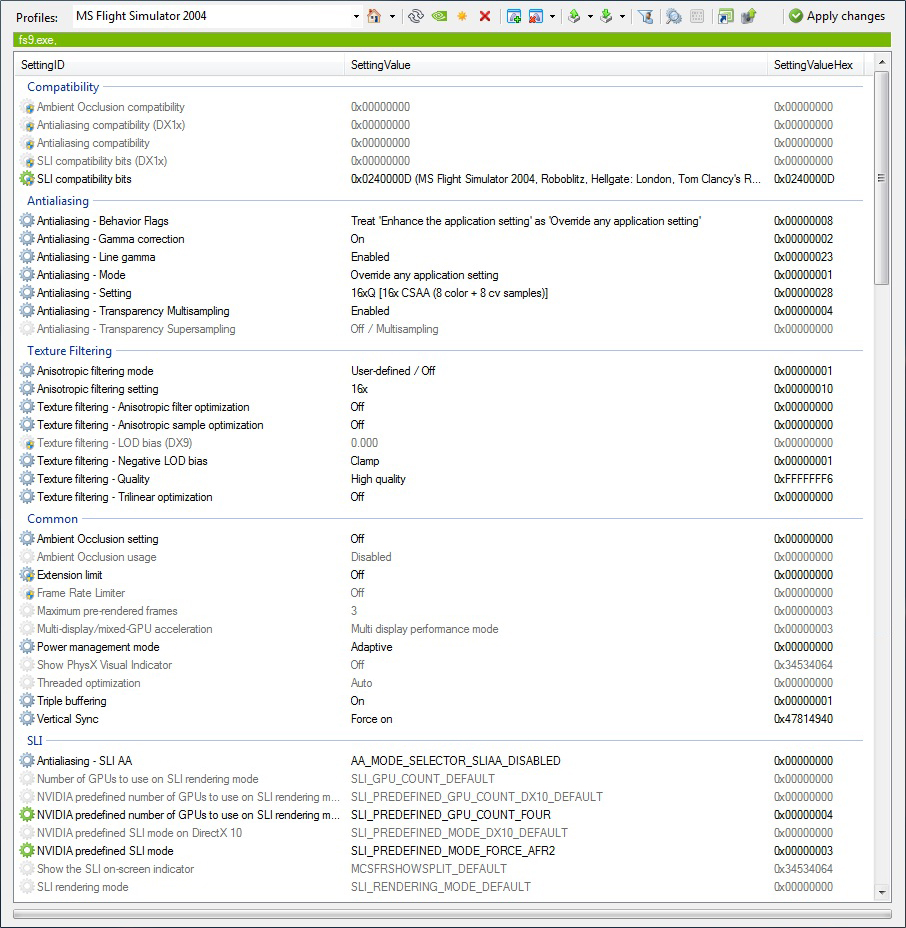The image size is (906, 928).
Task: Click the refresh arrows toolbar icon
Action: pyautogui.click(x=416, y=17)
